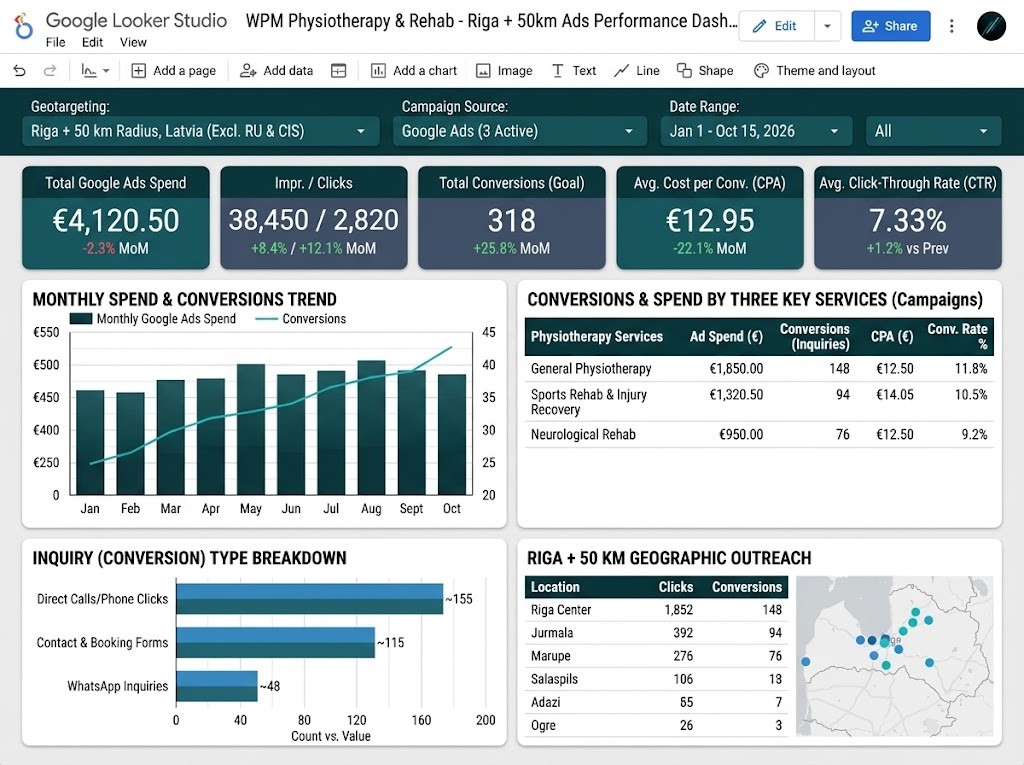Click the pencil icon on Edit button
Screen dimensions: 1024x765
coord(760,26)
